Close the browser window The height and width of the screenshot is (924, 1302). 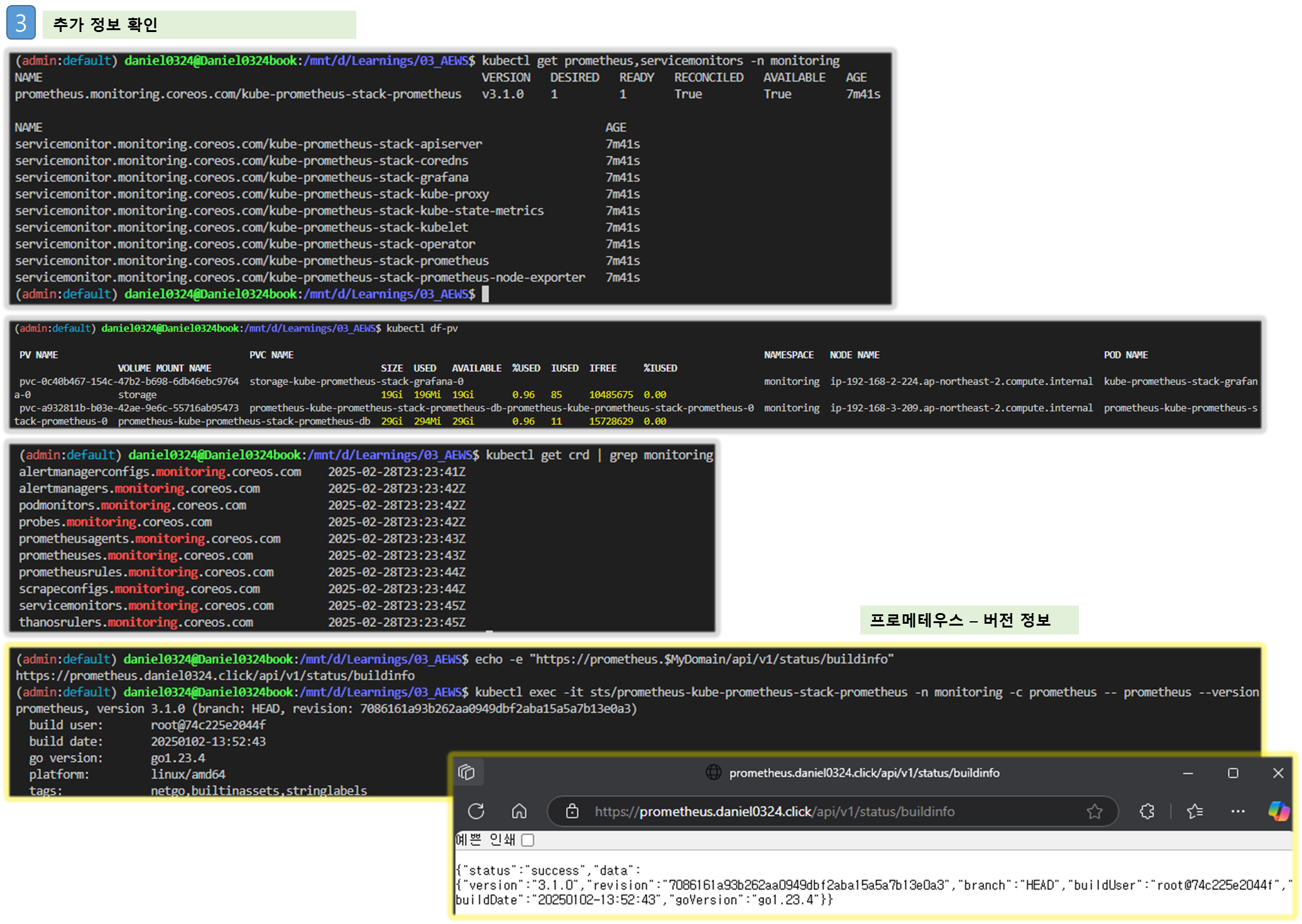click(1278, 773)
